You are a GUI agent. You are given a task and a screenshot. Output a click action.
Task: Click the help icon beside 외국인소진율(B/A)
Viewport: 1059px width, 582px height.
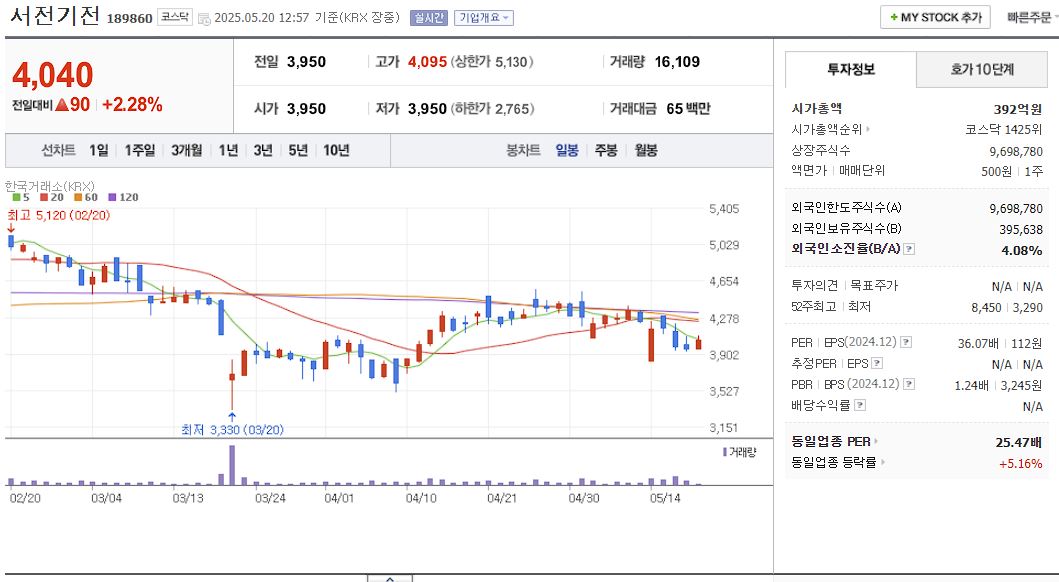[x=909, y=250]
